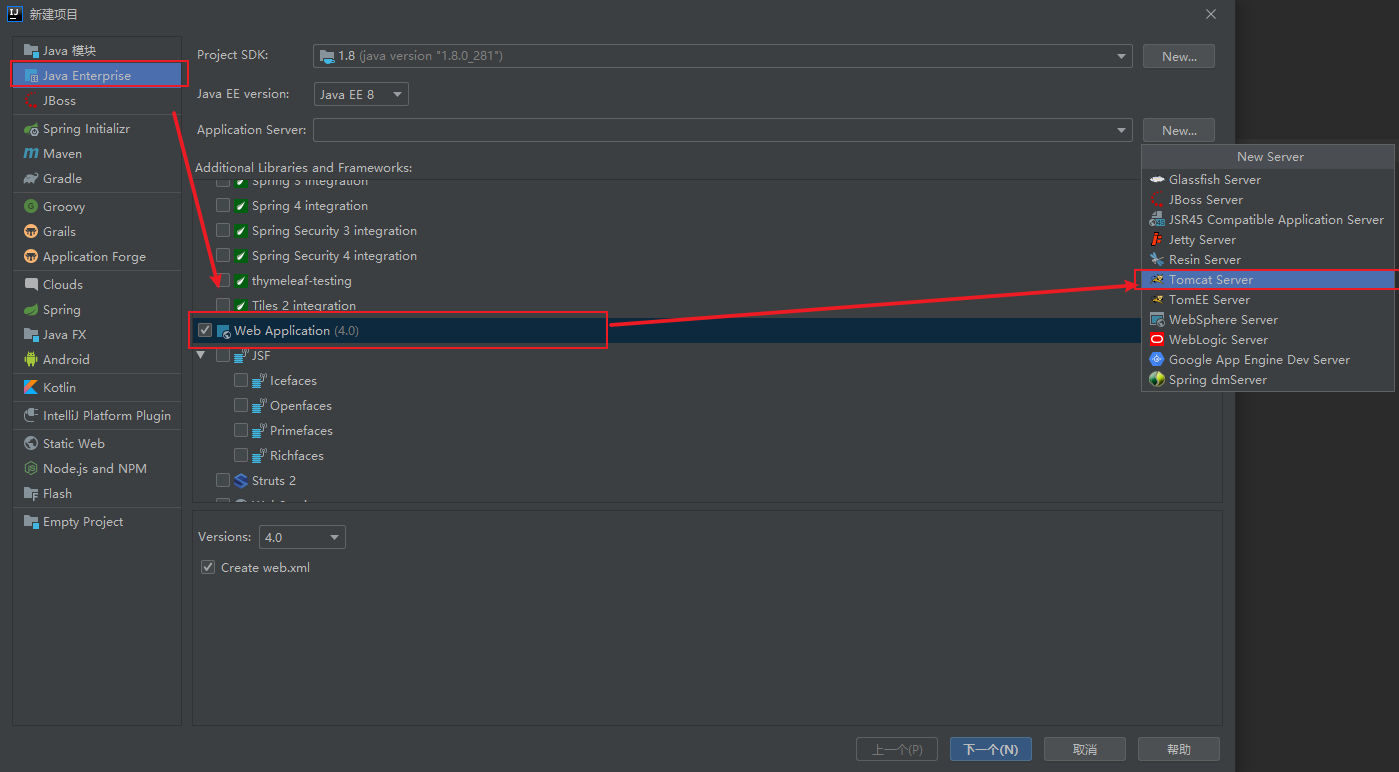This screenshot has width=1399, height=772.
Task: Select the Java module icon in sidebar
Action: pos(31,50)
